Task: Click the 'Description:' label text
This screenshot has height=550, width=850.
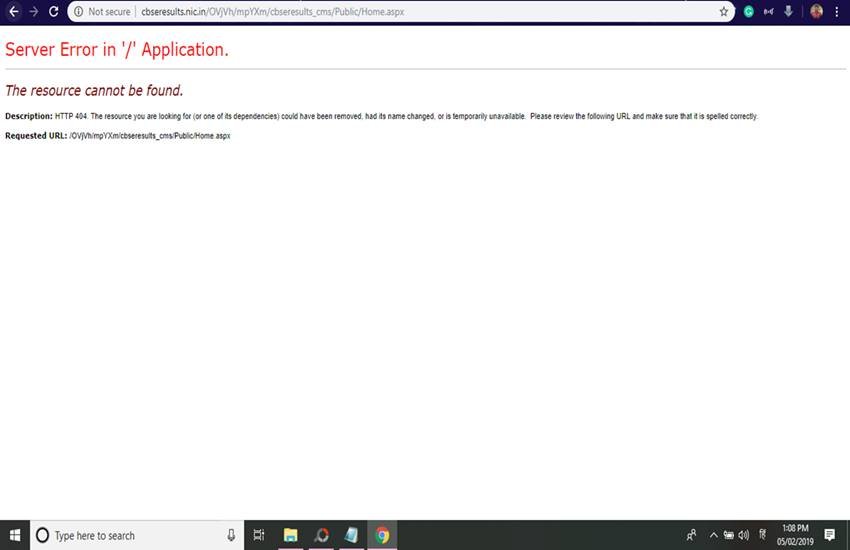Action: tap(29, 116)
